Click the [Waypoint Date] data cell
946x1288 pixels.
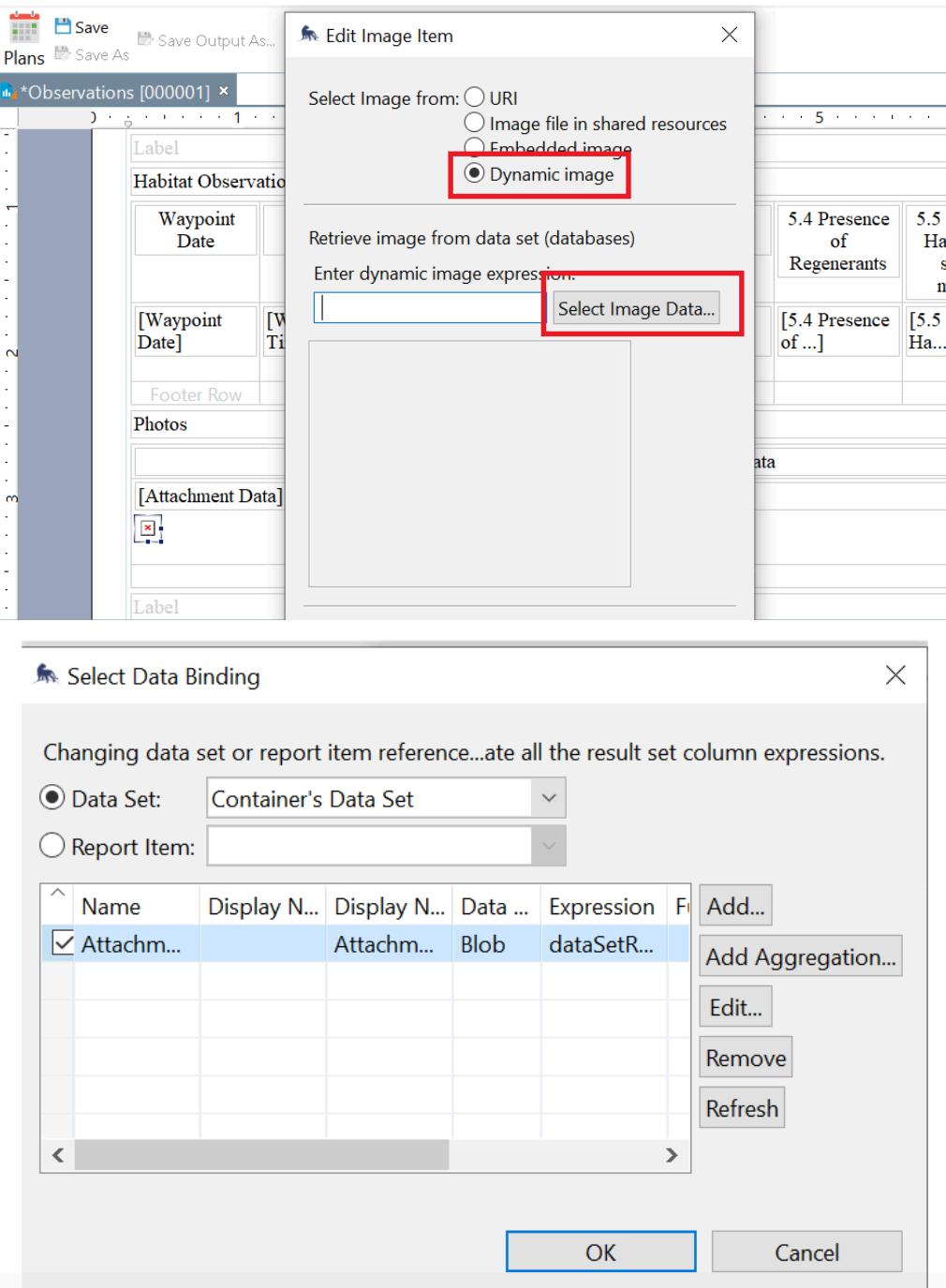(x=196, y=331)
